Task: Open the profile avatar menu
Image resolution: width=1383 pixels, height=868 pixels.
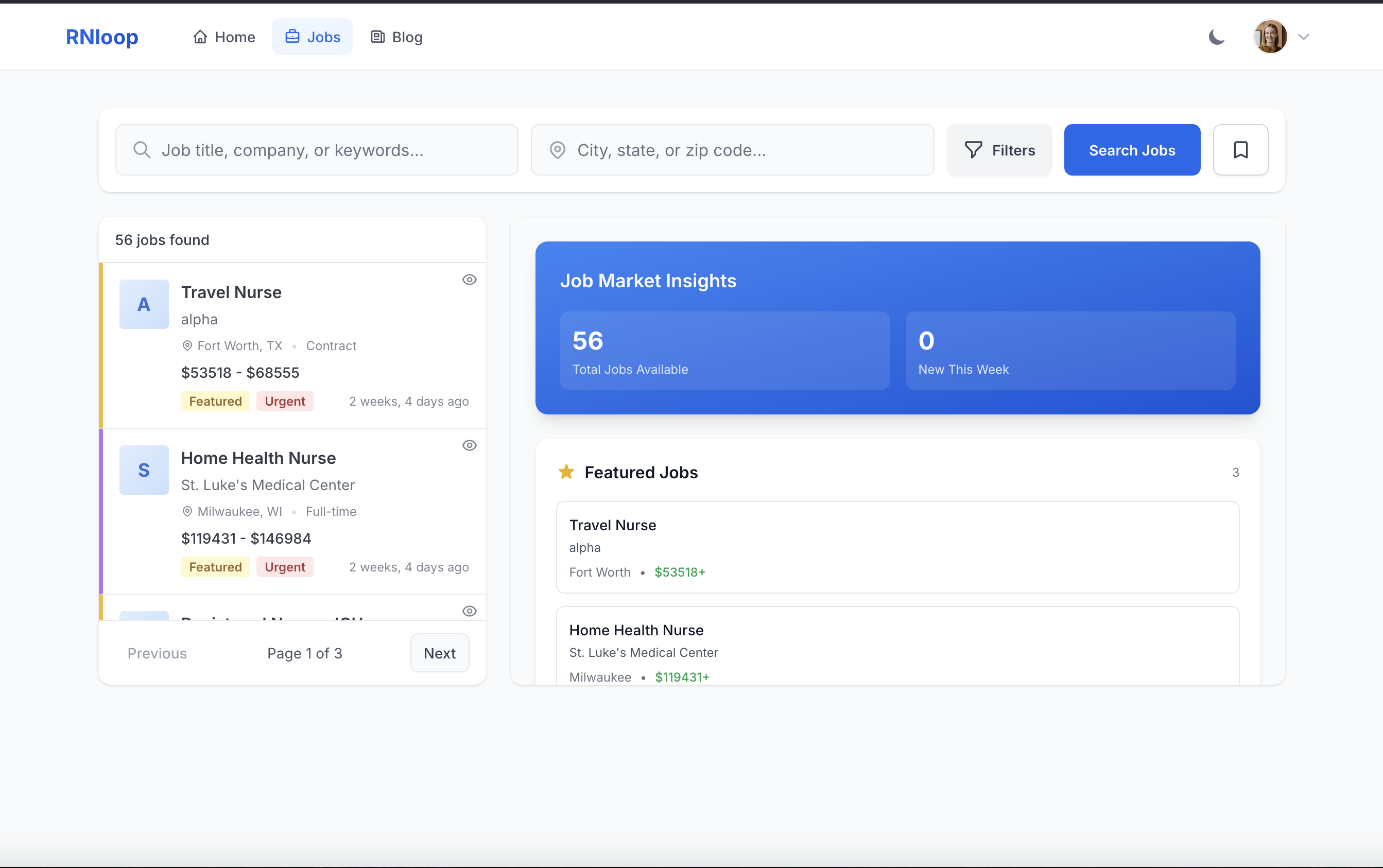Action: point(1270,37)
